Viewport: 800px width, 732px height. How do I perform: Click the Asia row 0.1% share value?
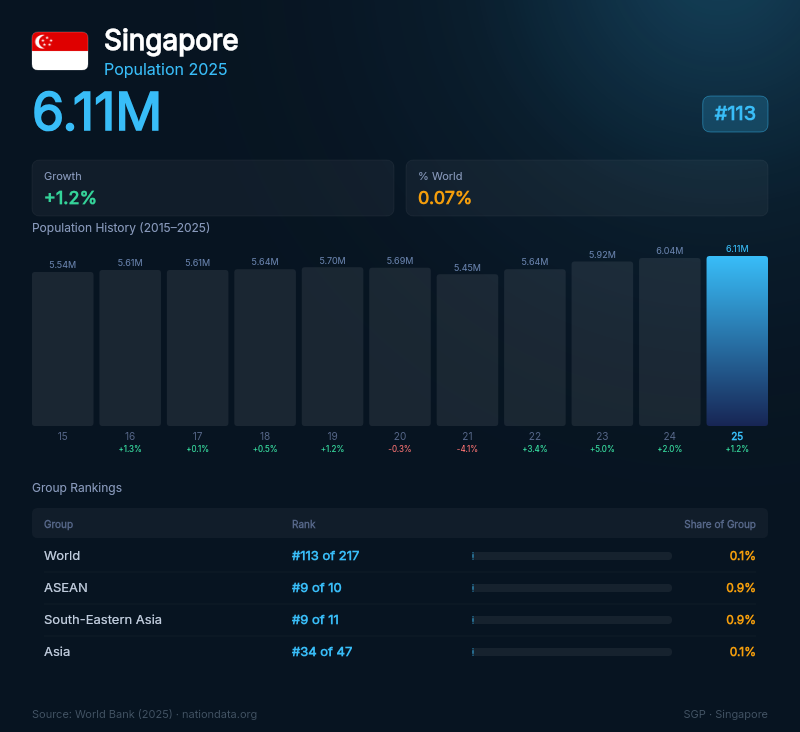click(742, 651)
